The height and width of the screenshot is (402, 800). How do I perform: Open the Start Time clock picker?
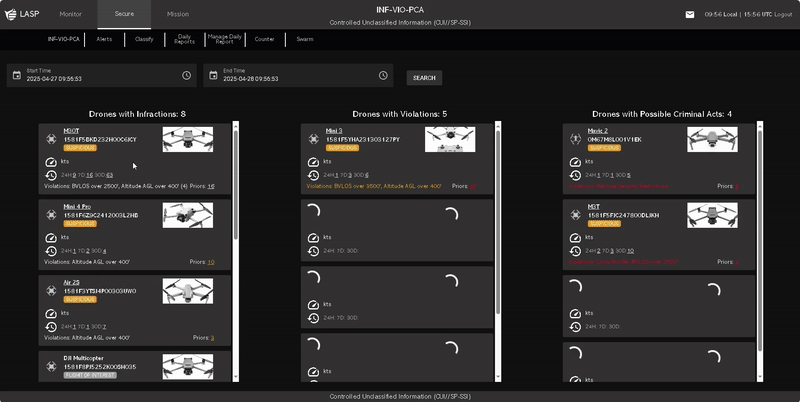pyautogui.click(x=186, y=76)
